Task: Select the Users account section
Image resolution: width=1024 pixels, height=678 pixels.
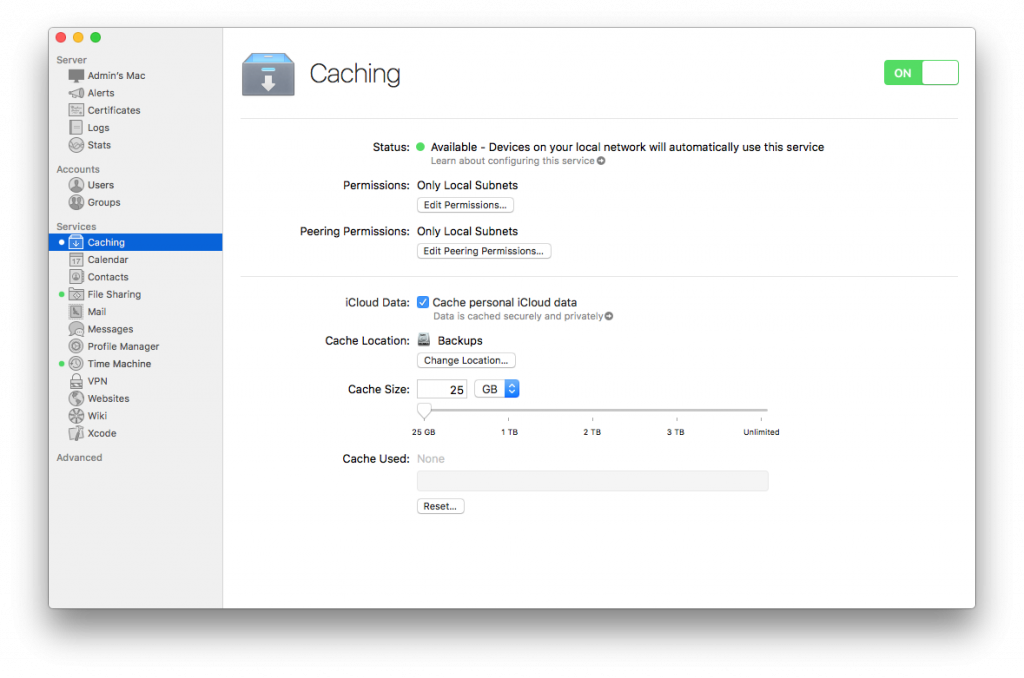Action: [99, 184]
